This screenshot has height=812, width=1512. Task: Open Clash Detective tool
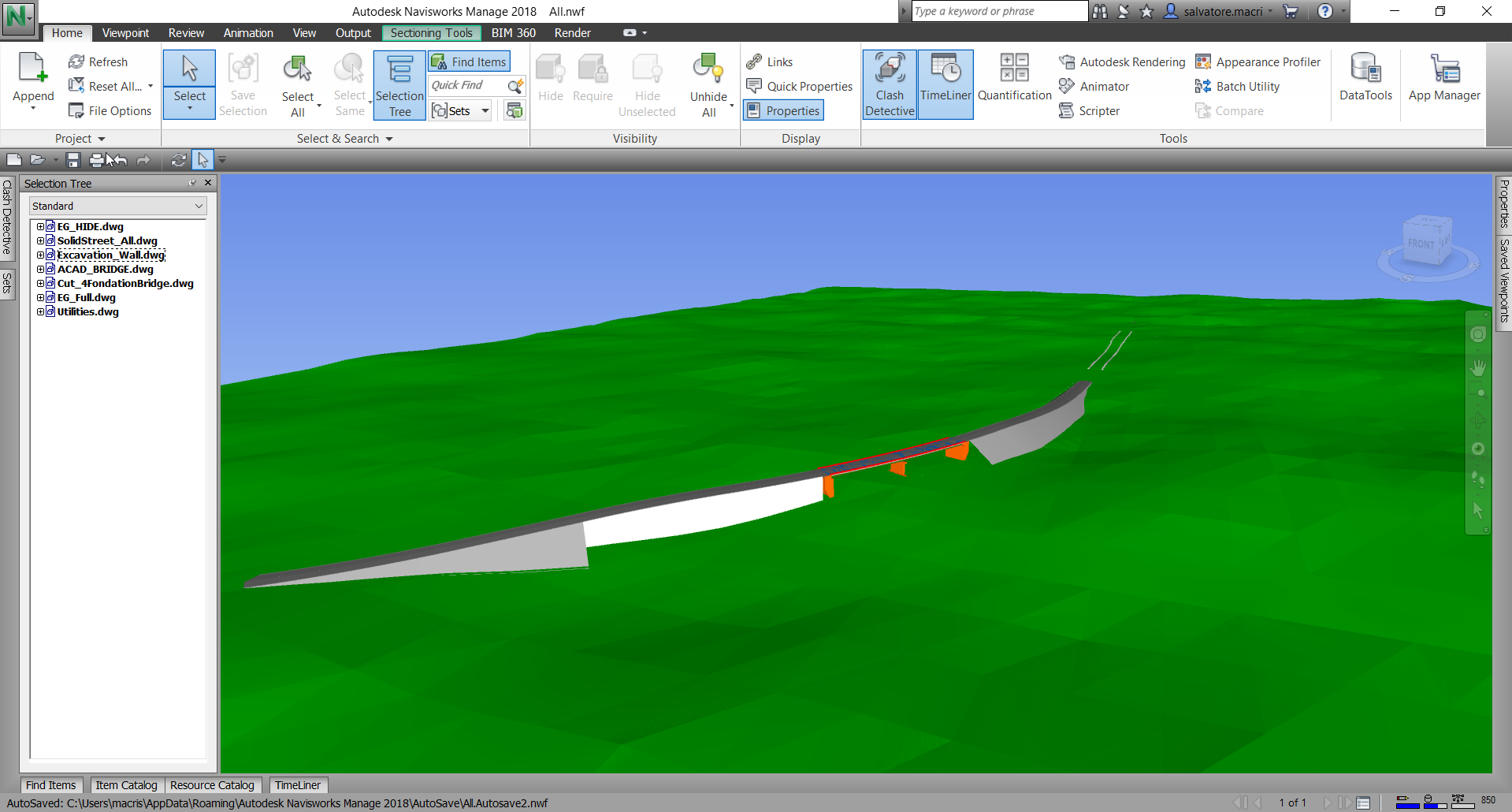(889, 83)
